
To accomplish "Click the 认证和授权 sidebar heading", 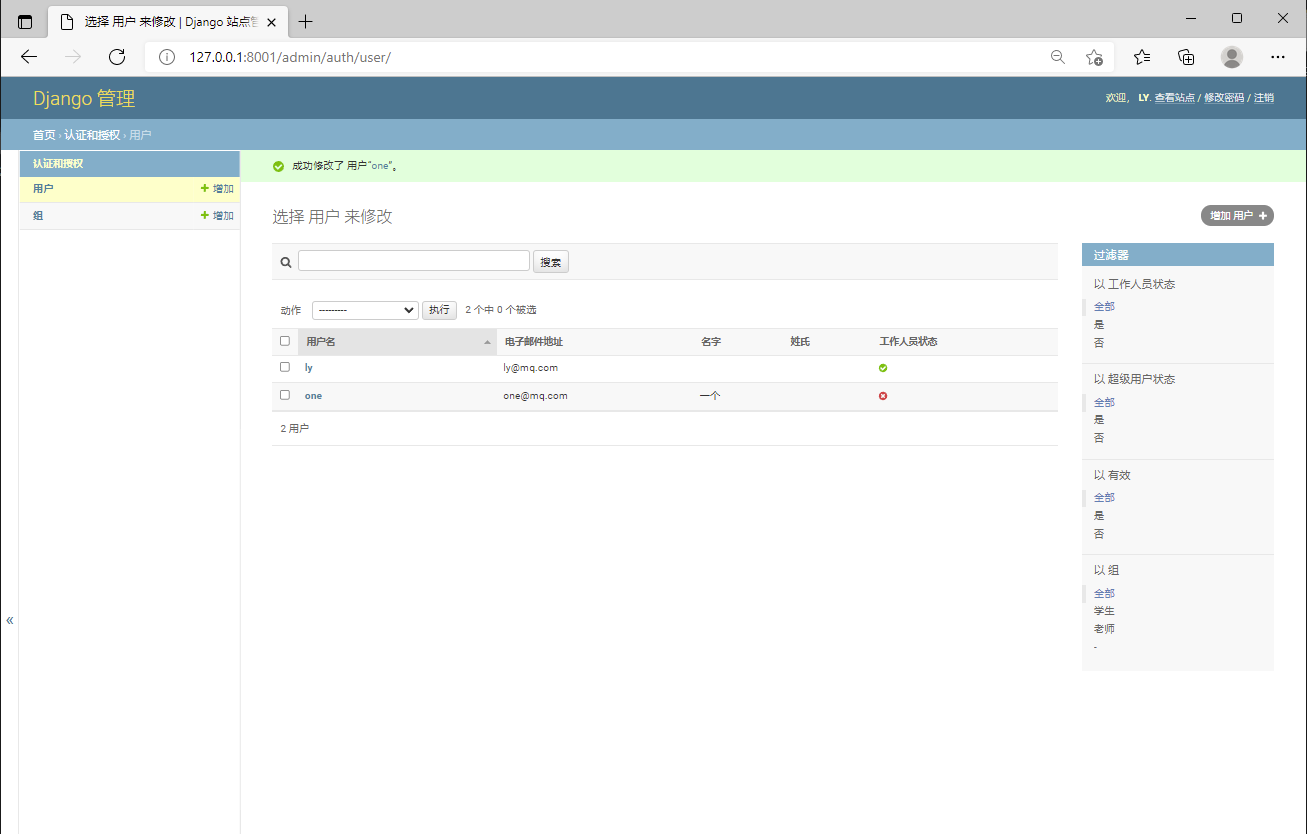I will point(58,163).
